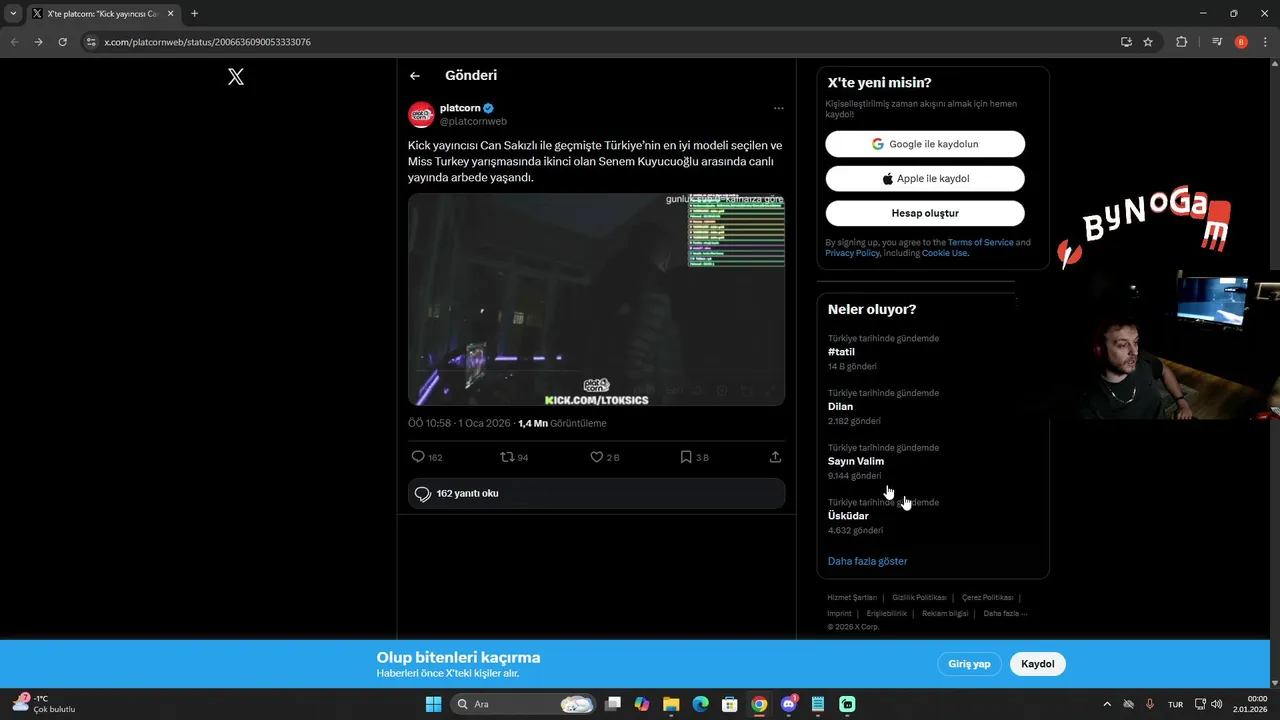The width and height of the screenshot is (1280, 720).
Task: Open Kick app icon on taskbar
Action: coord(847,704)
